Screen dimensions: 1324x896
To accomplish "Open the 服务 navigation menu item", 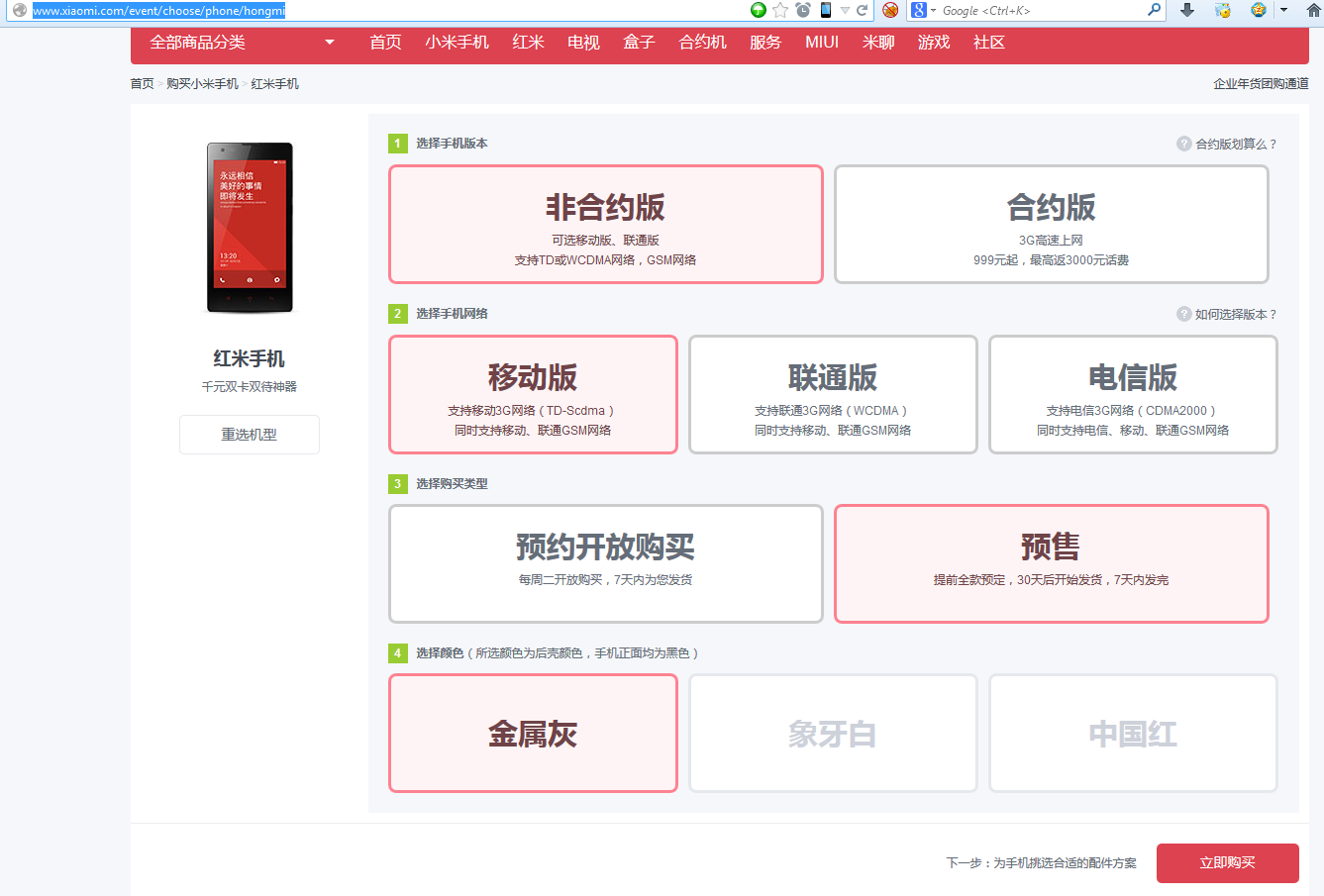I will (765, 43).
